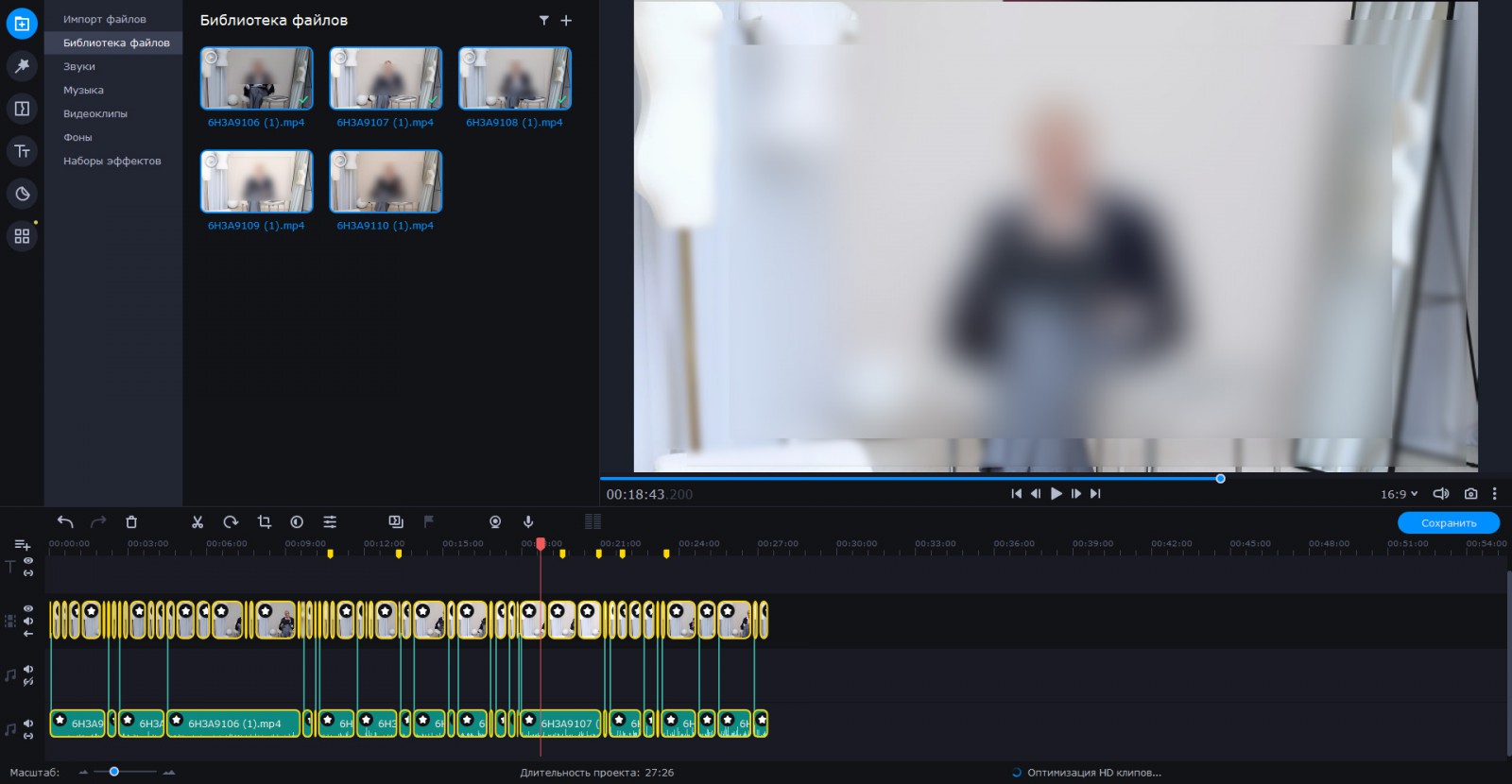The image size is (1512, 784).
Task: Open the more tools grid icon
Action: (x=22, y=236)
